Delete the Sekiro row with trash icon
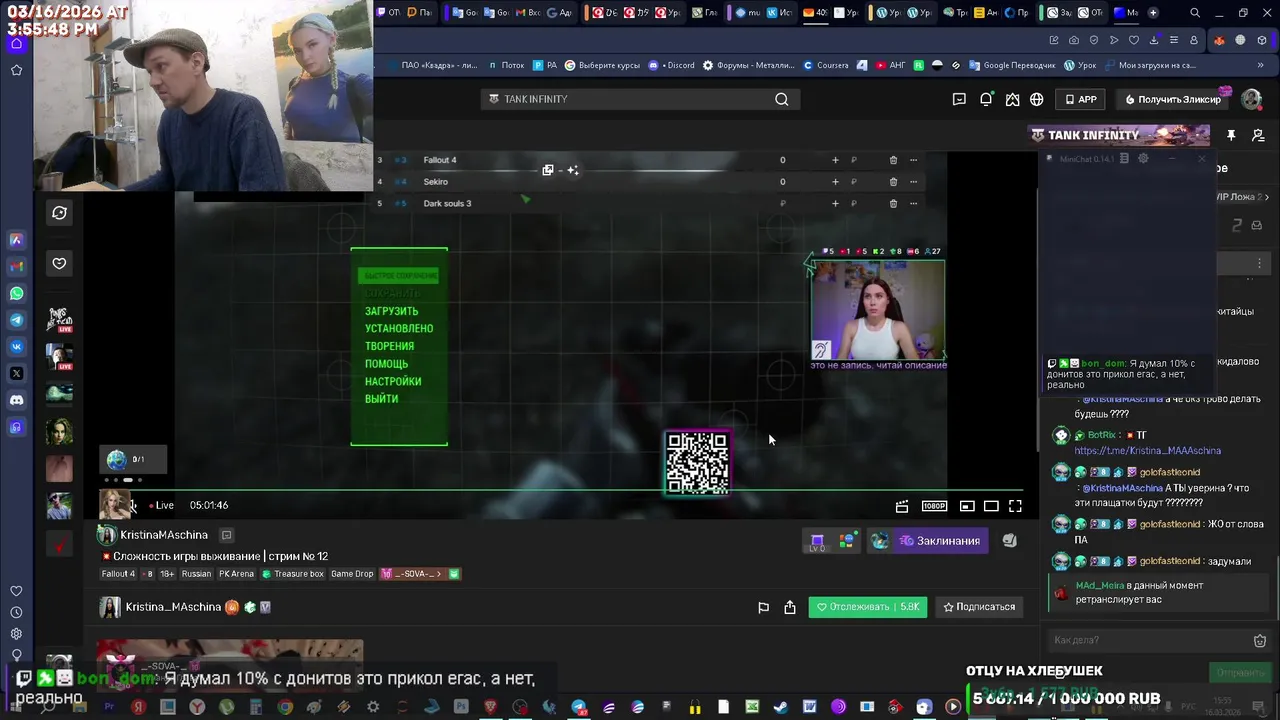 (x=893, y=182)
